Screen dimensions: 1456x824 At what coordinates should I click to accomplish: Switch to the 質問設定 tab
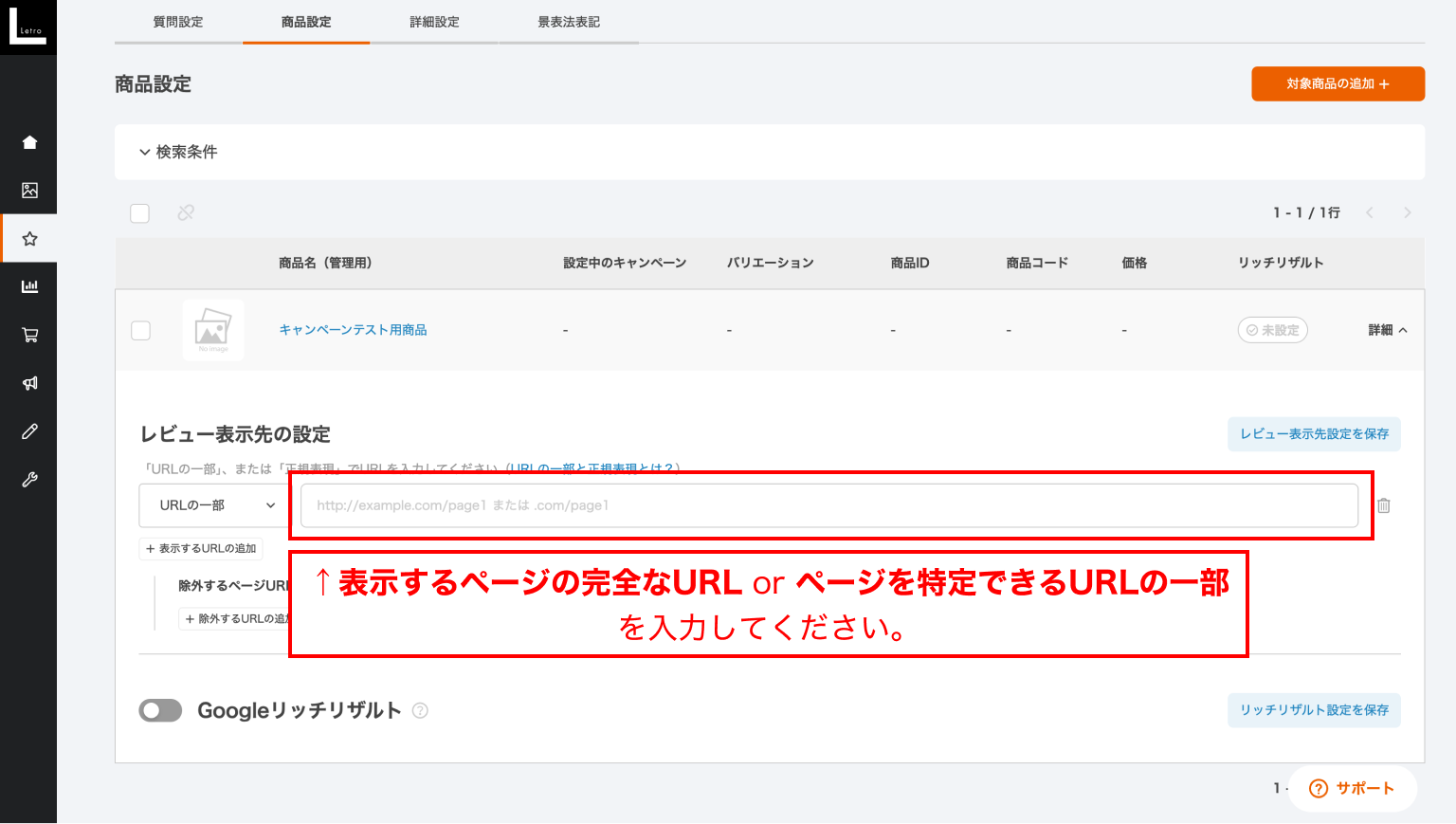point(178,22)
